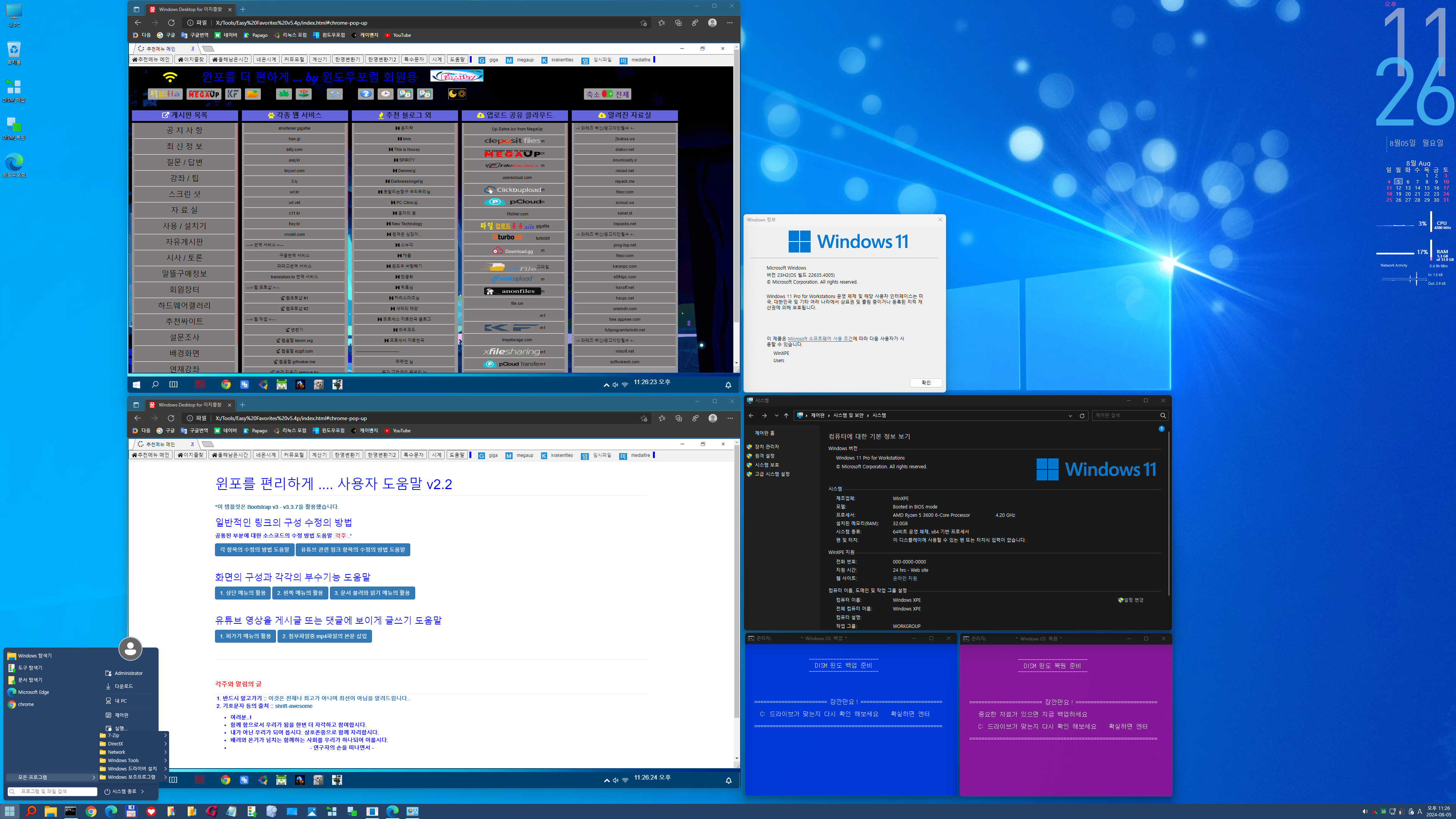Click the red magnifier search icon on taskbar
The image size is (1456, 819).
(30, 811)
